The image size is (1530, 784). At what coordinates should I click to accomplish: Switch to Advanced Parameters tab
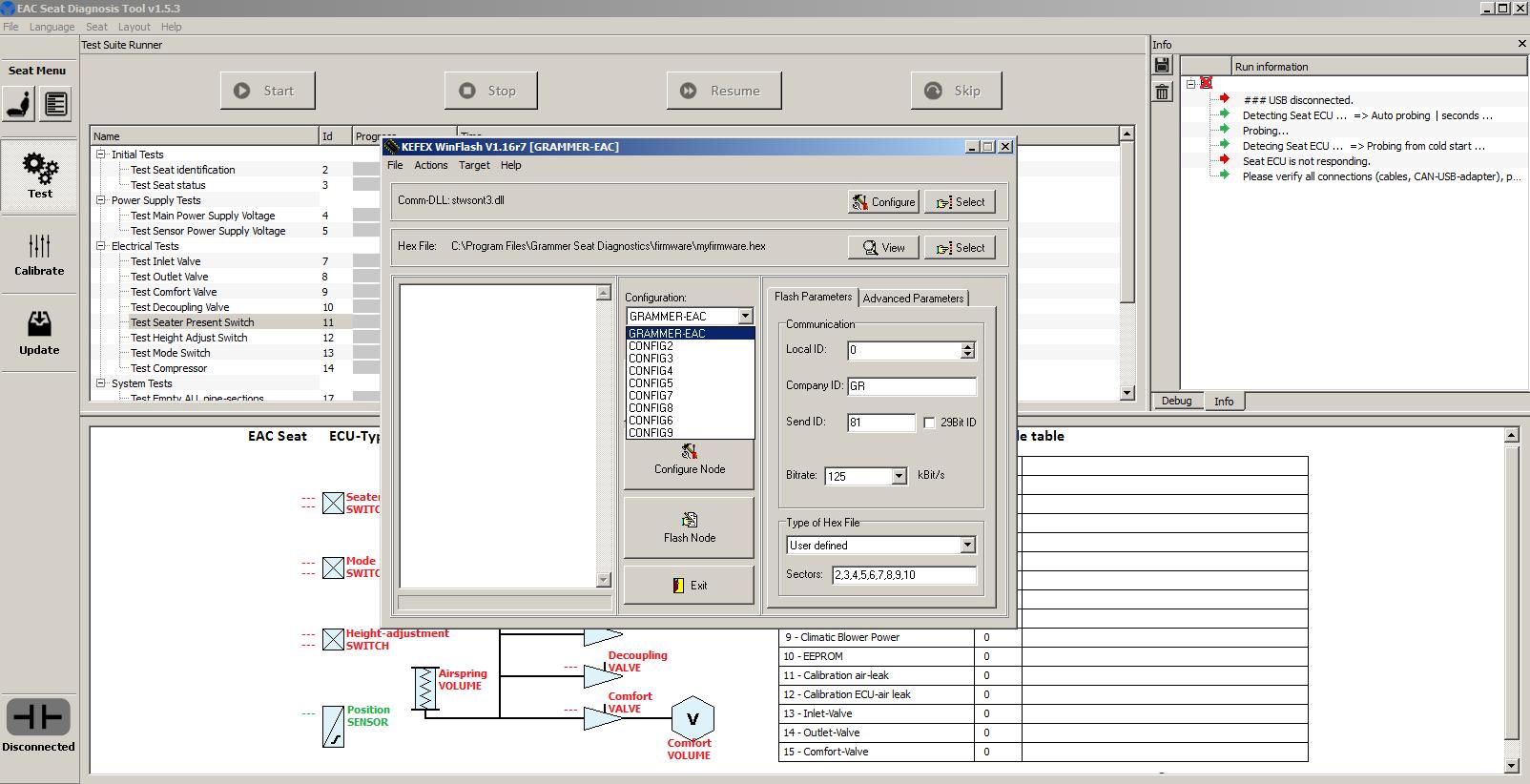pos(913,298)
